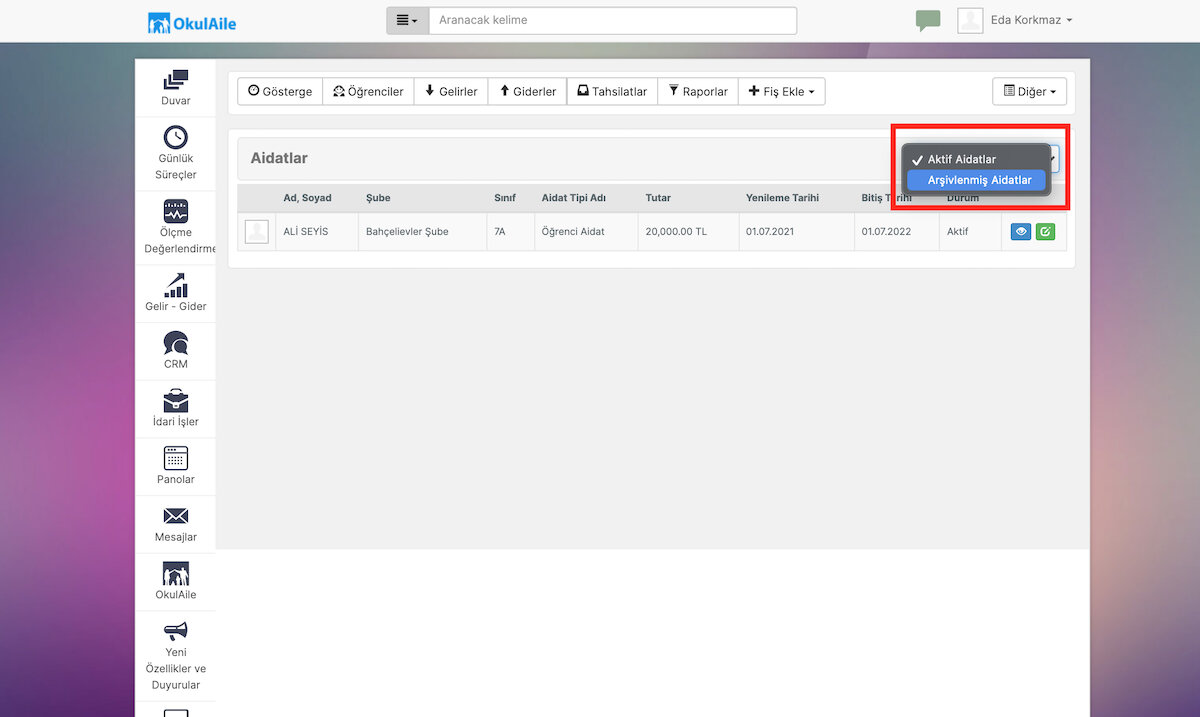Go to the Gösterge tab

[x=280, y=92]
